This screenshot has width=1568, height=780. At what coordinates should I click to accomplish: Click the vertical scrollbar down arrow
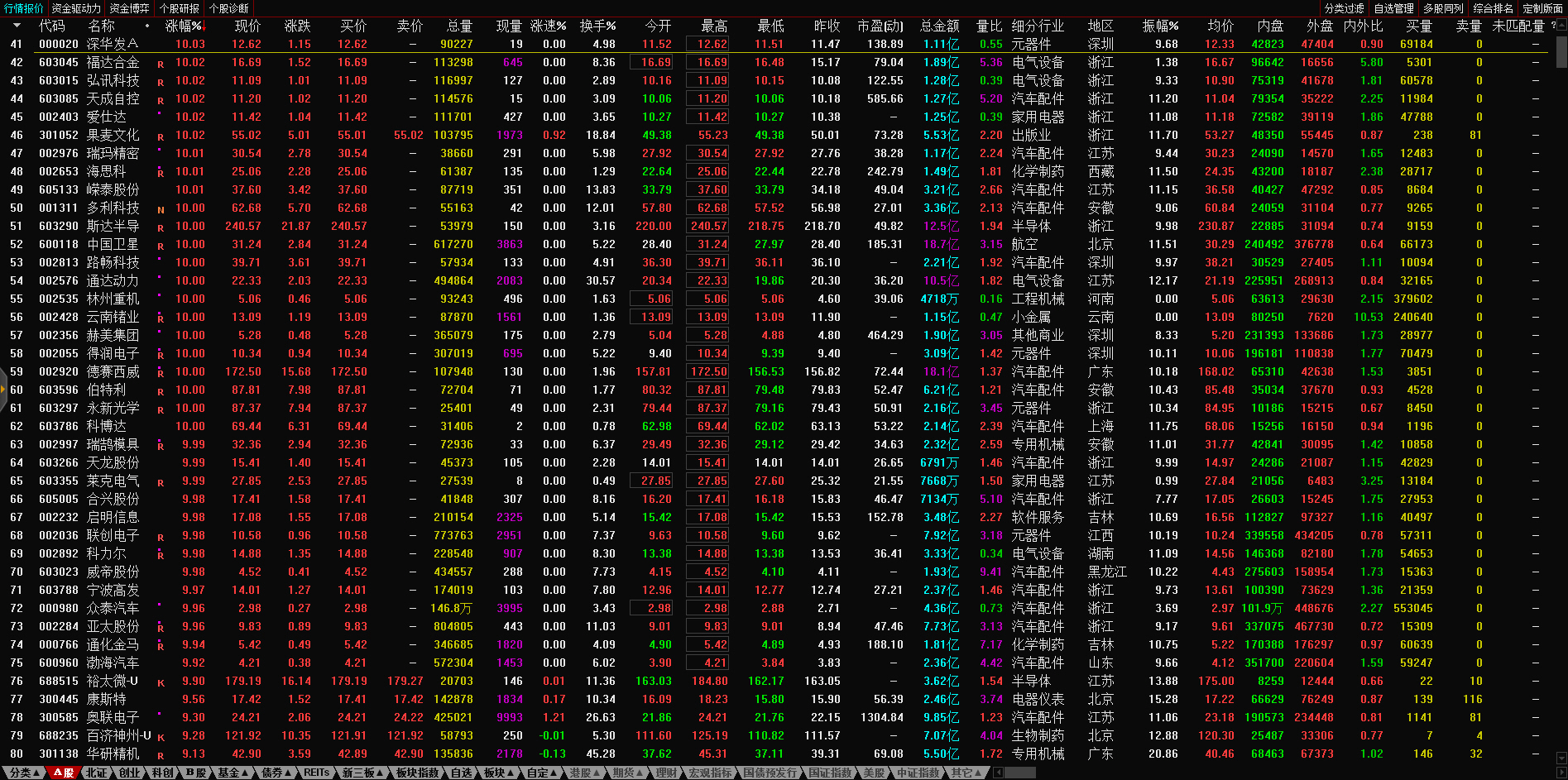click(1561, 758)
